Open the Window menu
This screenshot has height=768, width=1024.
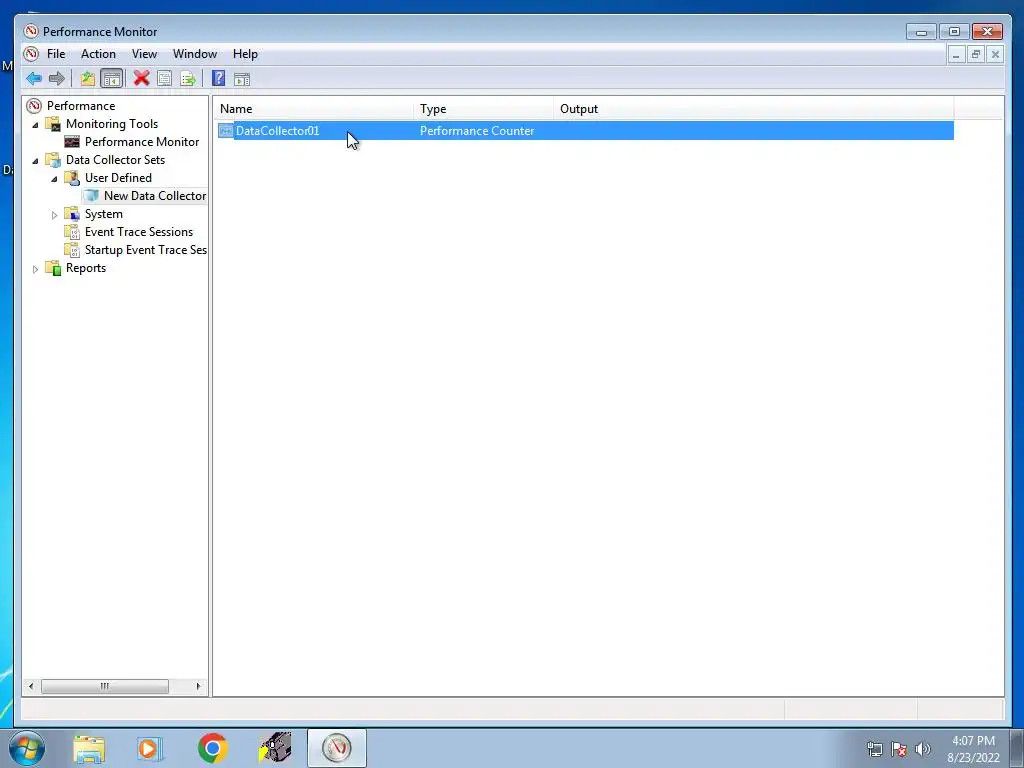pyautogui.click(x=195, y=54)
